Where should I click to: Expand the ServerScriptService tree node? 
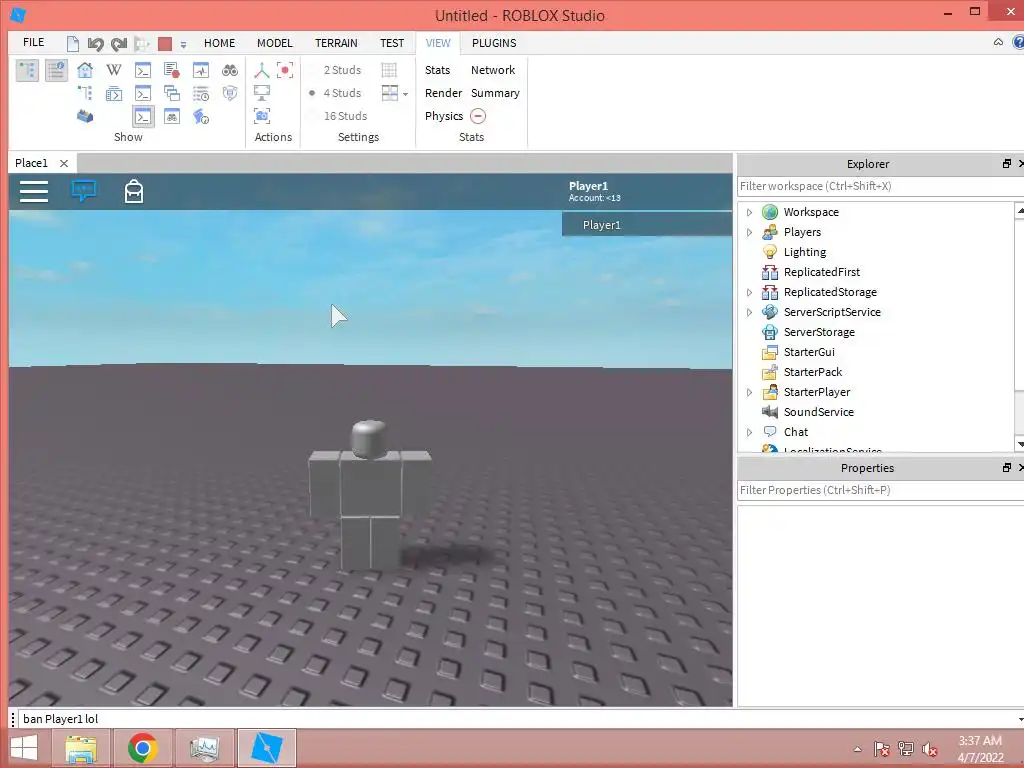pyautogui.click(x=749, y=312)
